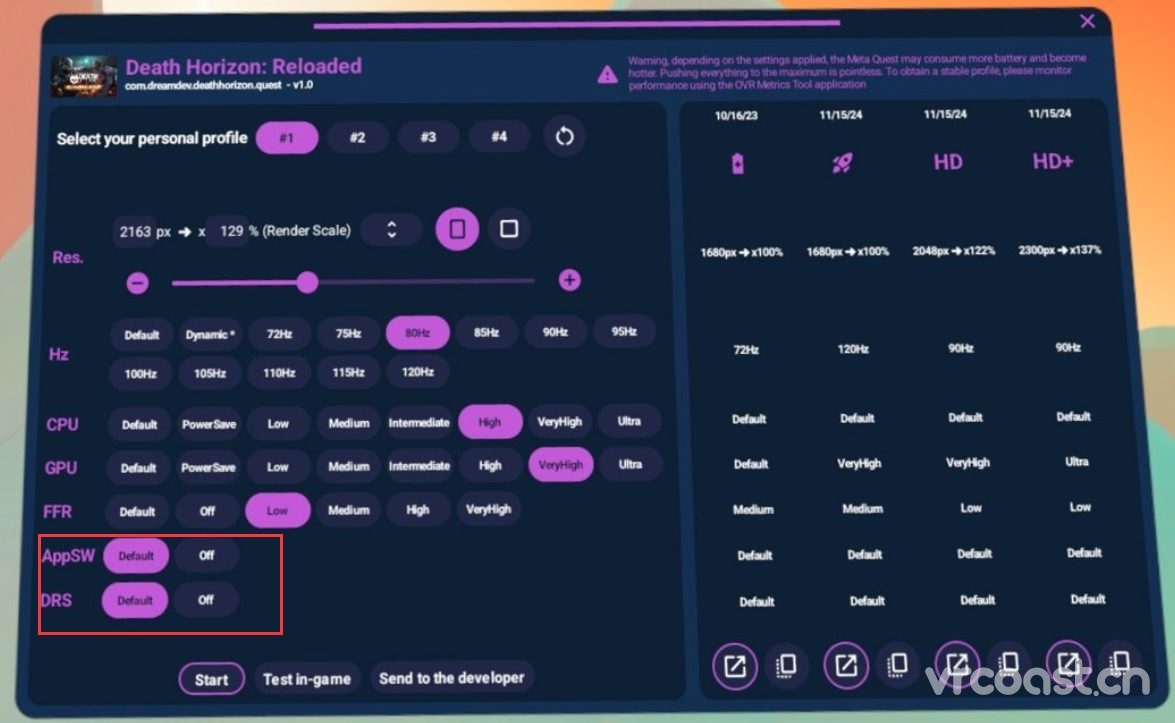Set CPU level to VeryHigh
Image resolution: width=1175 pixels, height=723 pixels.
(560, 422)
